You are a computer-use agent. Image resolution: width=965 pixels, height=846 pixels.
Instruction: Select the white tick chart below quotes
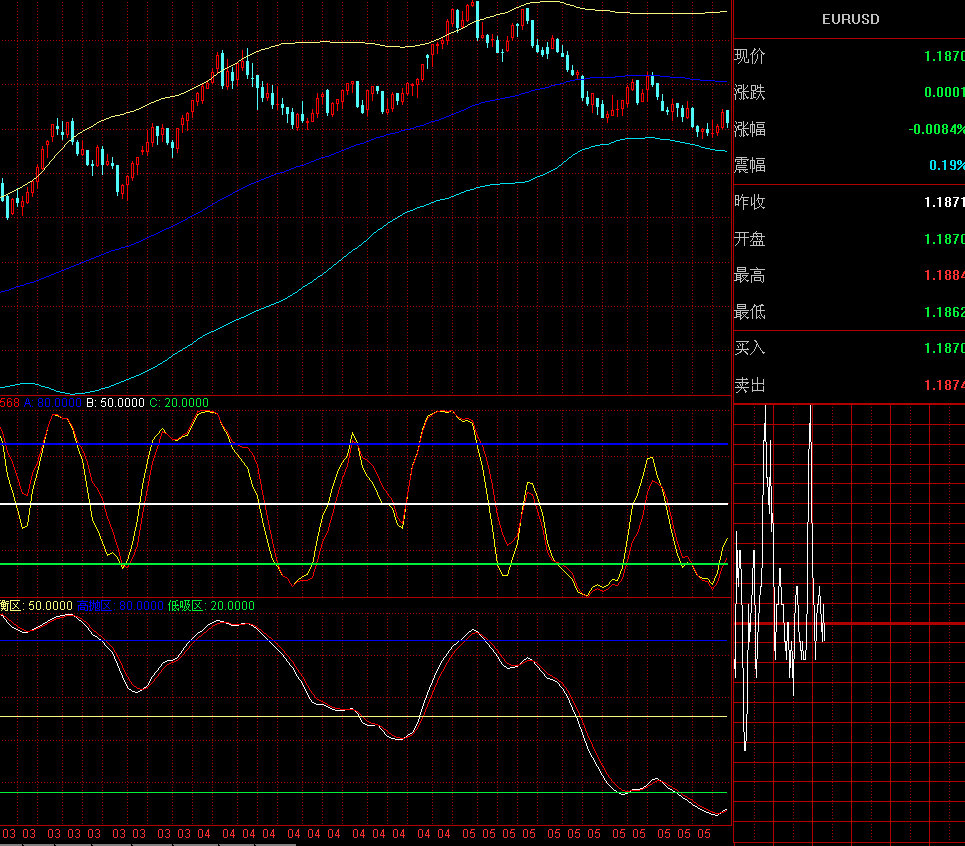click(780, 577)
